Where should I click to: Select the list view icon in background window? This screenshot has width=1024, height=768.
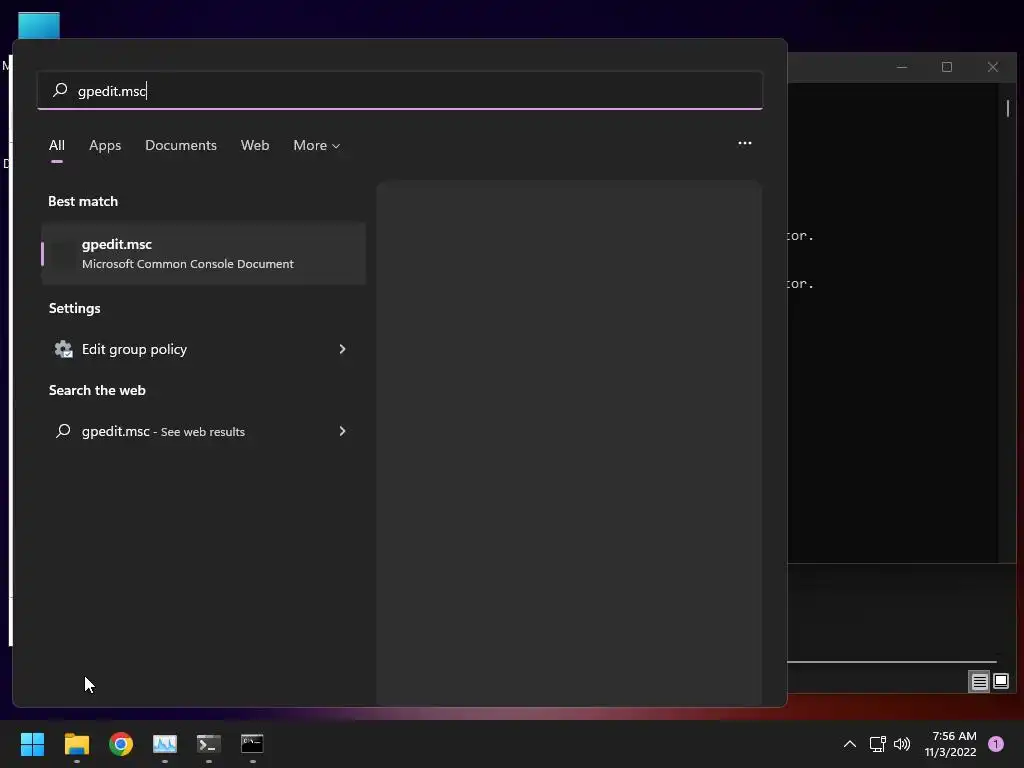[979, 682]
